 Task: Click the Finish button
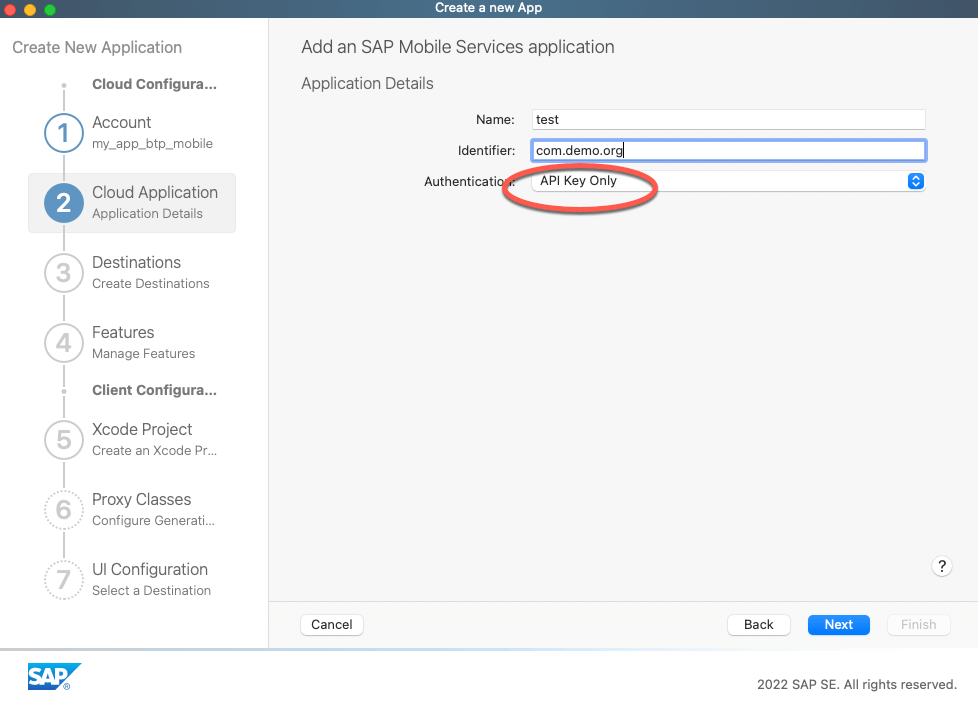[918, 624]
